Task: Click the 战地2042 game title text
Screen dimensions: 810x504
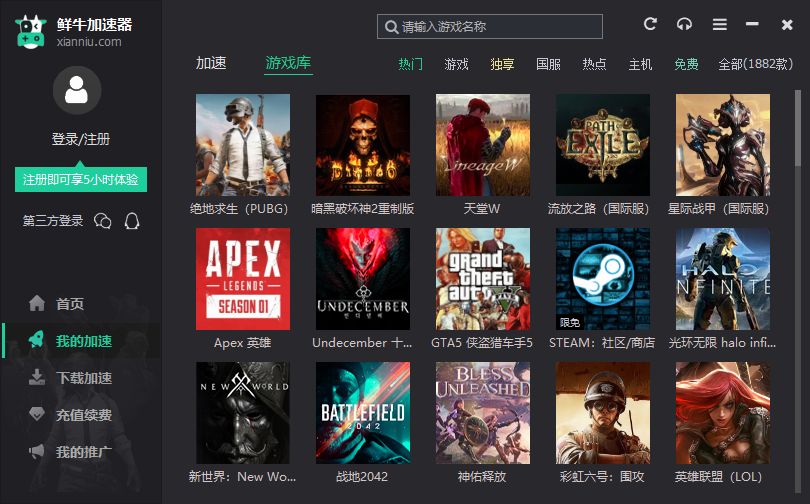Action: 362,477
